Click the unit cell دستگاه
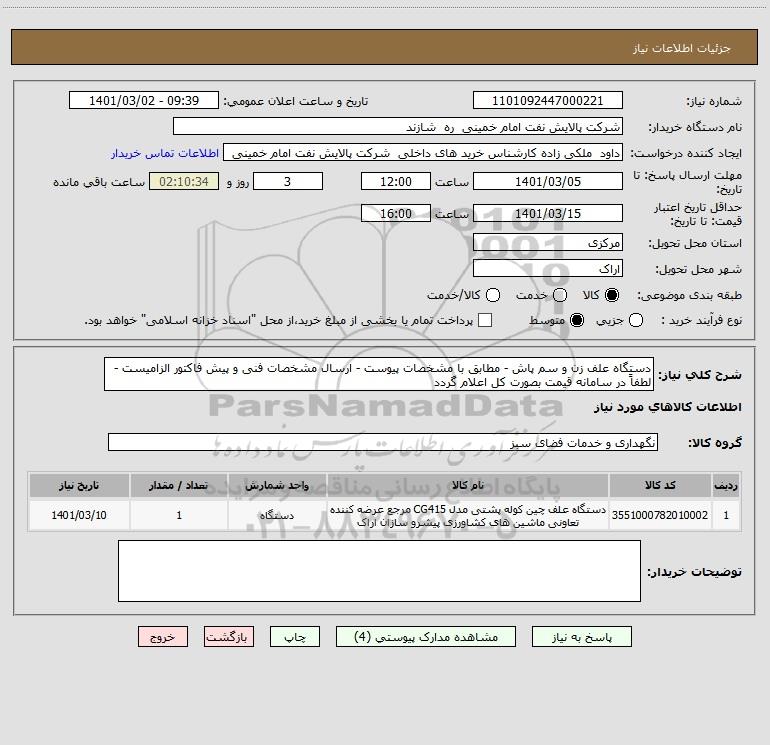The height and width of the screenshot is (745, 770). pyautogui.click(x=277, y=515)
